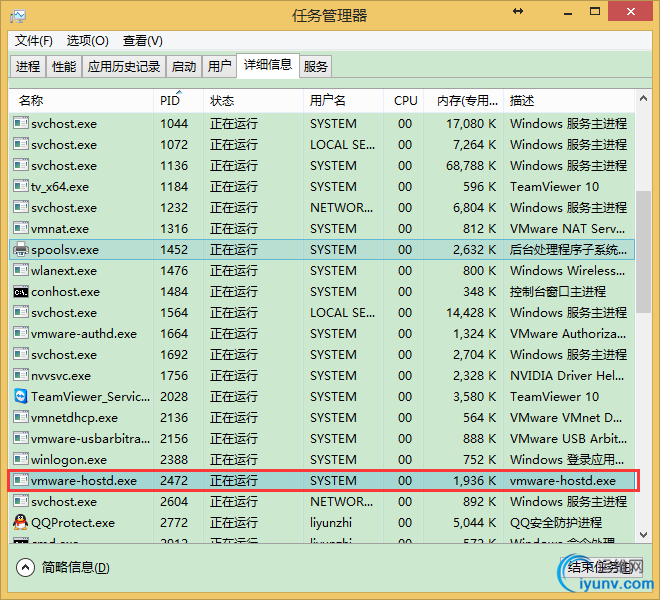The image size is (660, 600).
Task: Click the vertical scrollbar thumb
Action: (x=643, y=252)
